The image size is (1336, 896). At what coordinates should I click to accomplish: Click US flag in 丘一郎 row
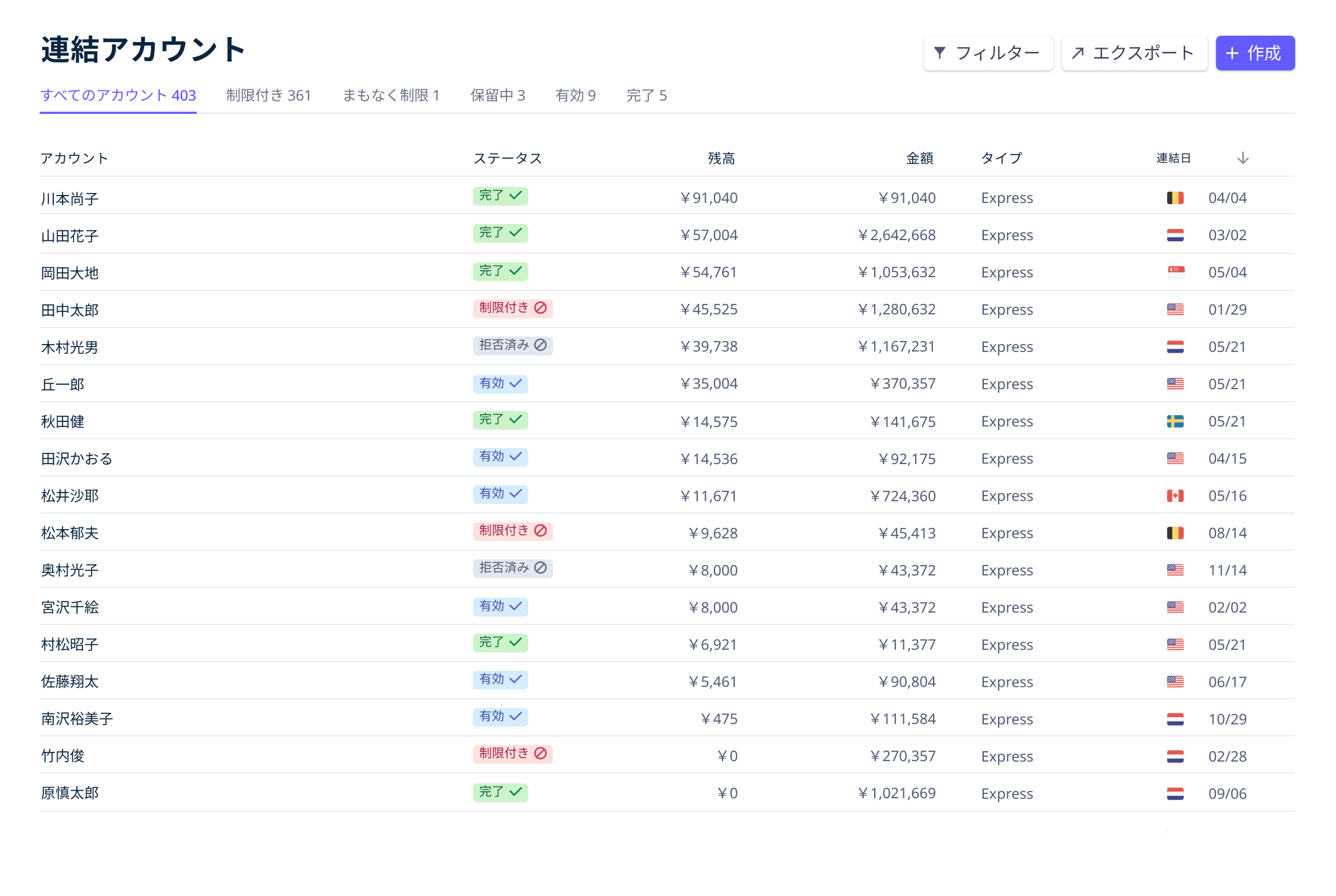tap(1175, 384)
